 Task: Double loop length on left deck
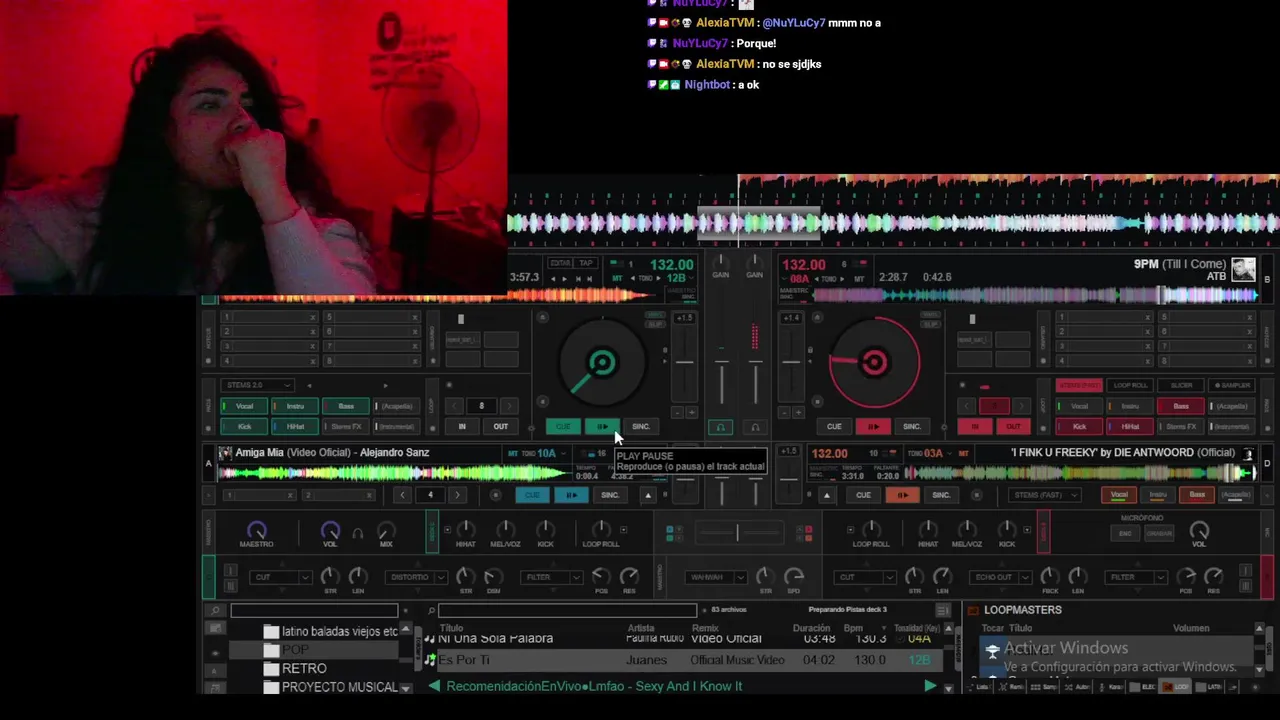(508, 406)
